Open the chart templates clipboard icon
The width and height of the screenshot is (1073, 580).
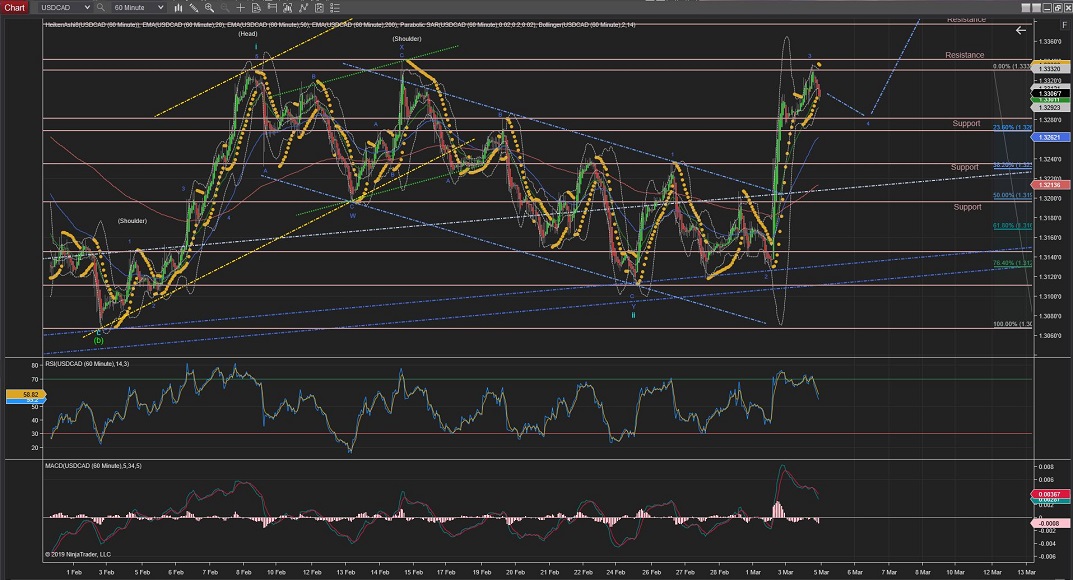click(319, 8)
